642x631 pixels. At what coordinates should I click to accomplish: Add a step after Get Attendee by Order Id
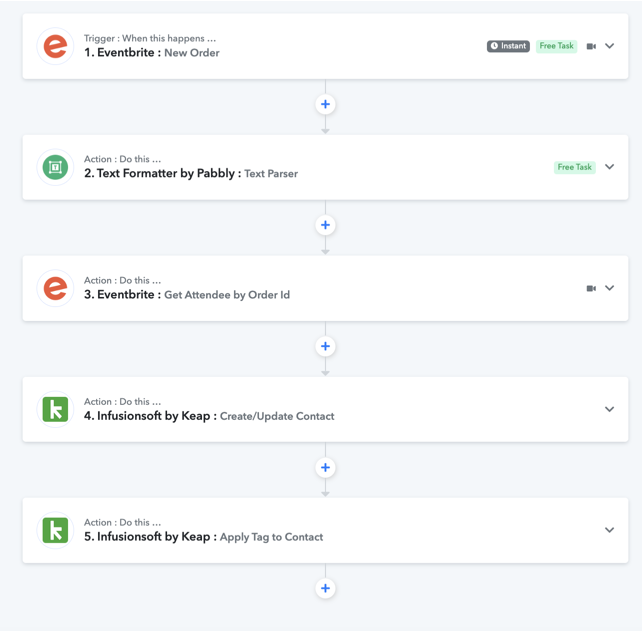click(x=326, y=346)
